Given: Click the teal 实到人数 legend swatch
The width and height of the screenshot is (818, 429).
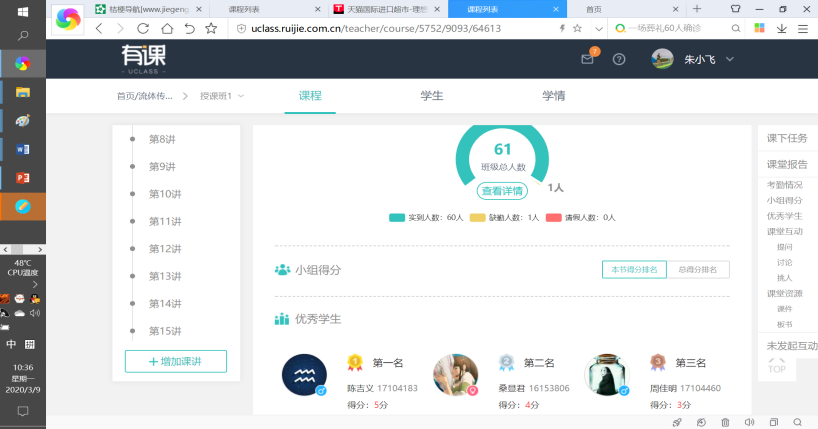Looking at the screenshot, I should pyautogui.click(x=396, y=217).
